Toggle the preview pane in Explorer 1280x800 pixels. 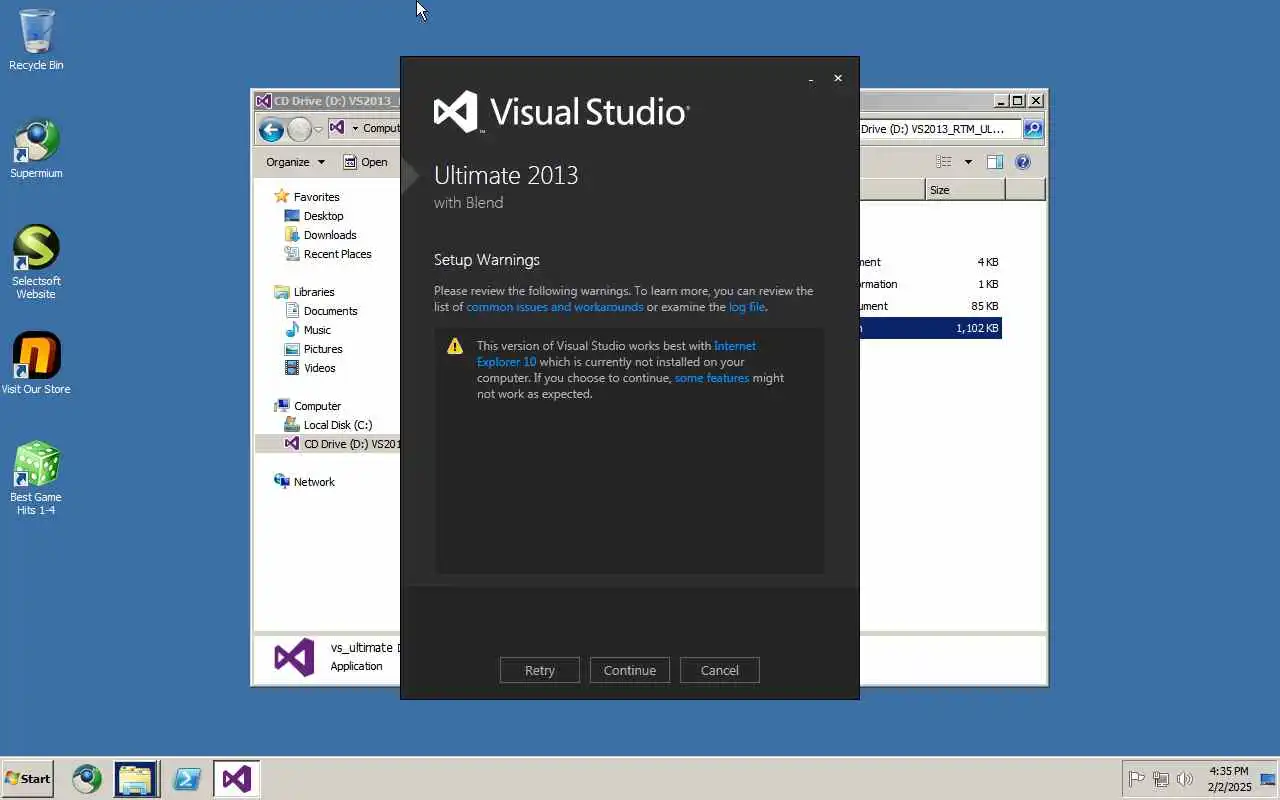coord(995,162)
